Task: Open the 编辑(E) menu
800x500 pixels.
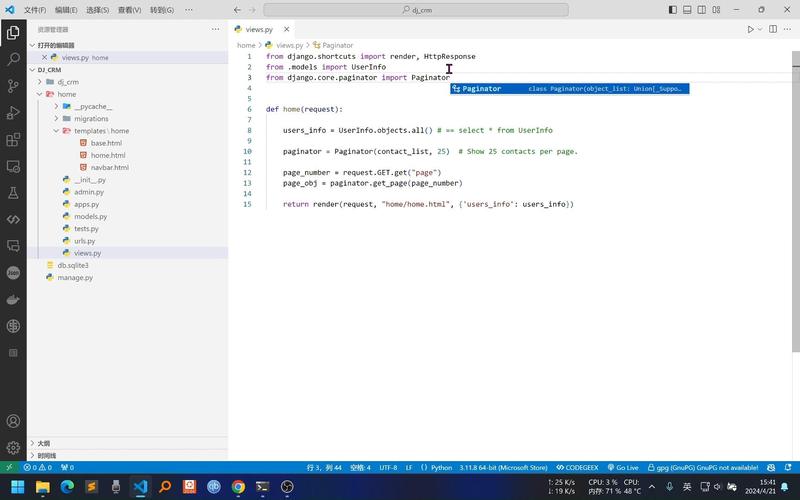Action: (66, 10)
